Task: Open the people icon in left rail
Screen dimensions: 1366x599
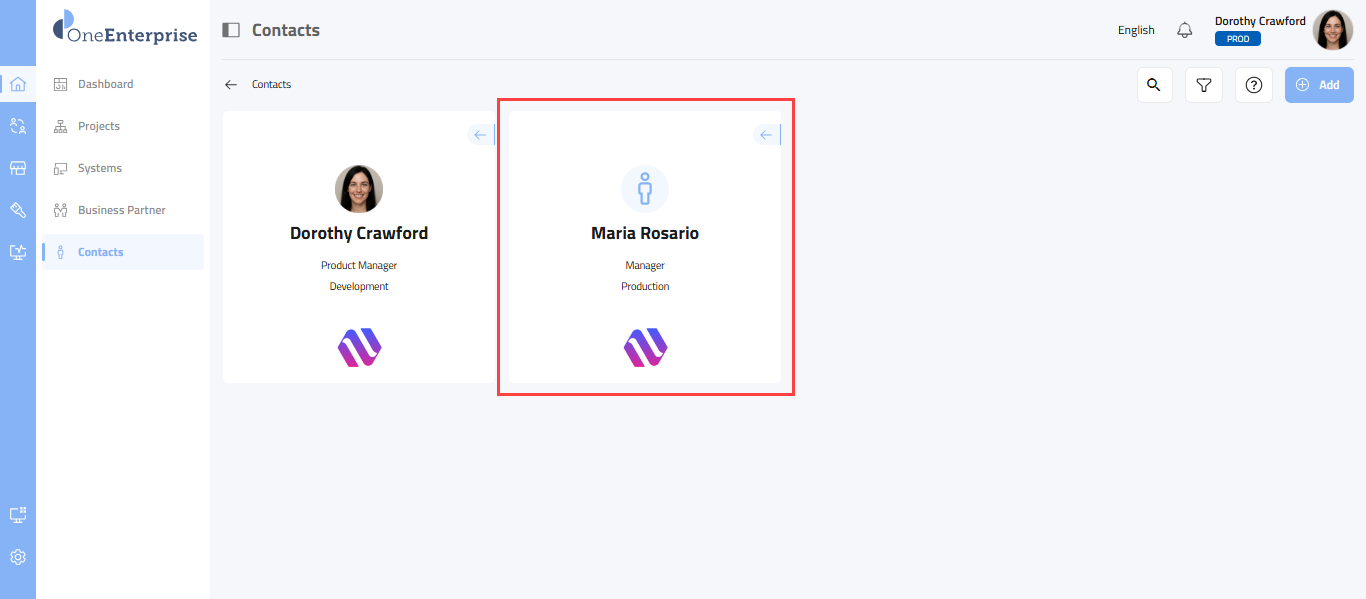Action: (x=17, y=126)
